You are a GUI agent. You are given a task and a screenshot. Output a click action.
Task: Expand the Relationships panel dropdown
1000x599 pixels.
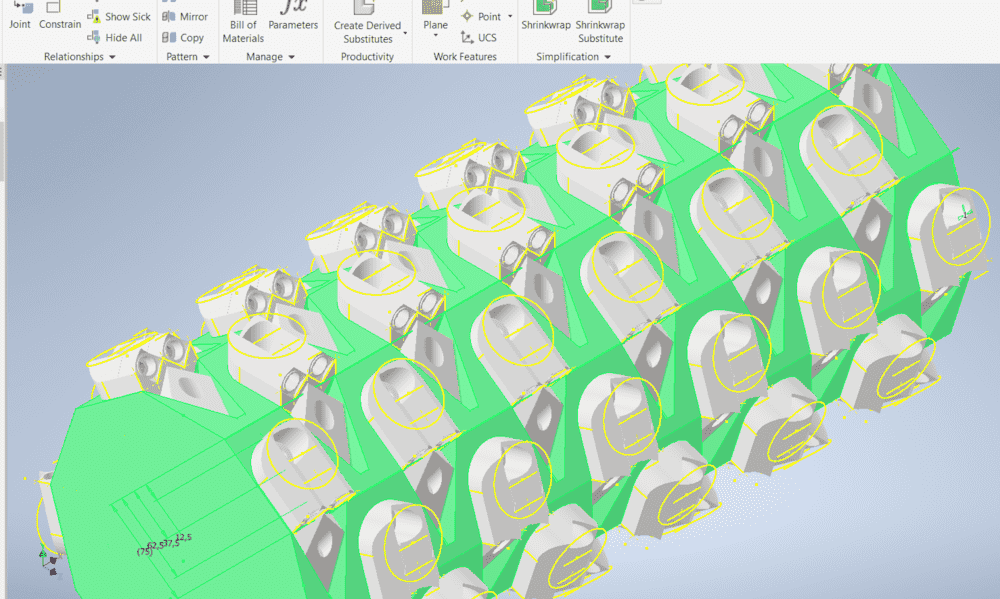click(112, 58)
